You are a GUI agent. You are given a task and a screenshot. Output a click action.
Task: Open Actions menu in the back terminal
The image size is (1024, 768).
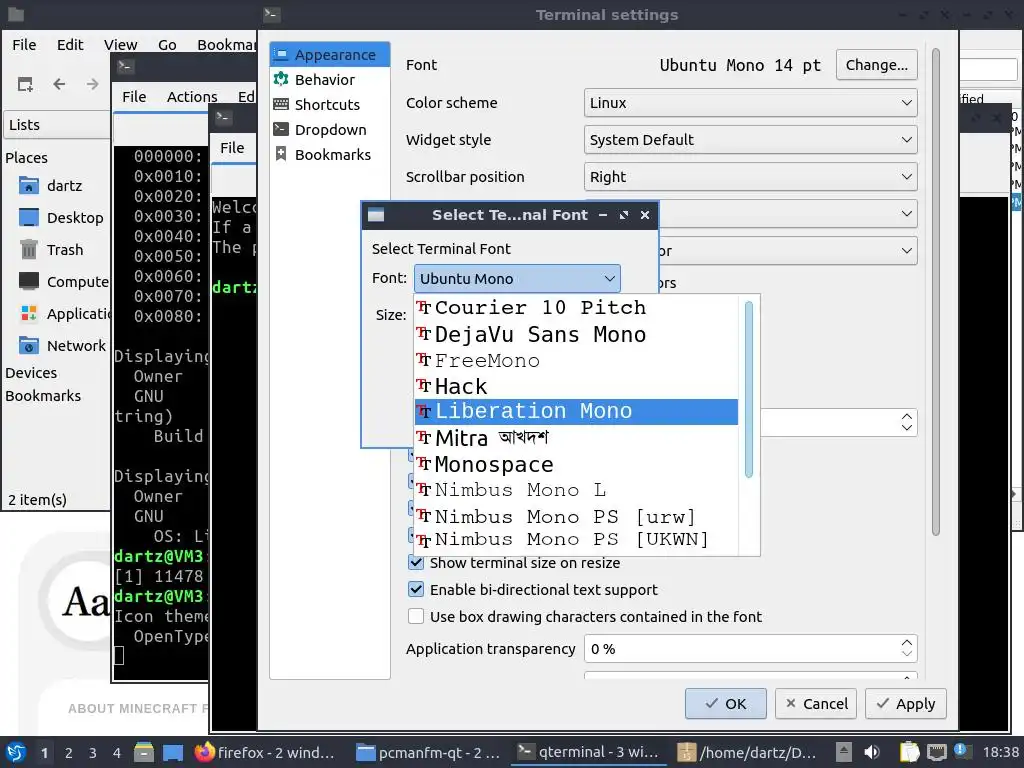(192, 97)
